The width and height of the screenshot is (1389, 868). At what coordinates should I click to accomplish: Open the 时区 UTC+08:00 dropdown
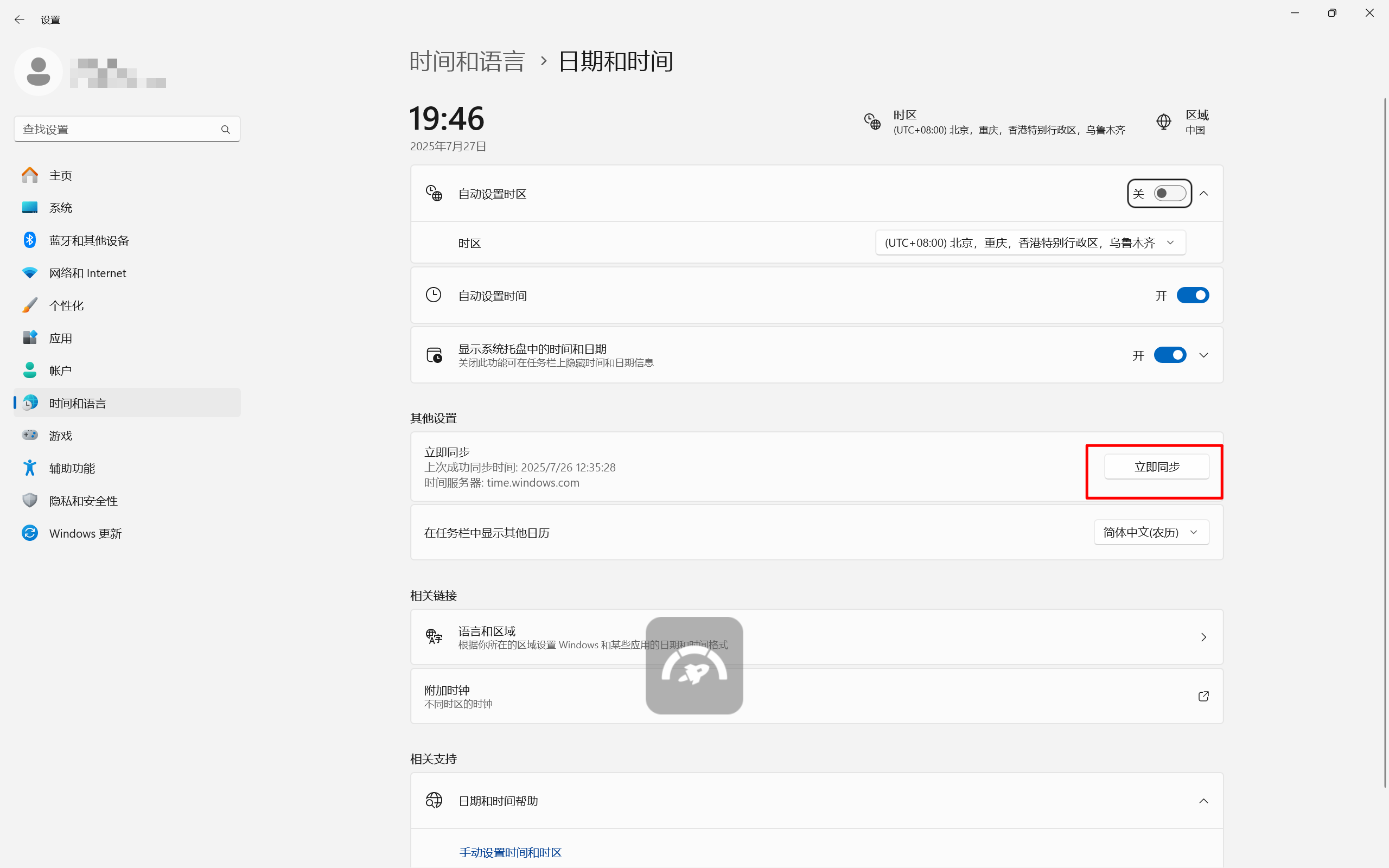tap(1030, 243)
